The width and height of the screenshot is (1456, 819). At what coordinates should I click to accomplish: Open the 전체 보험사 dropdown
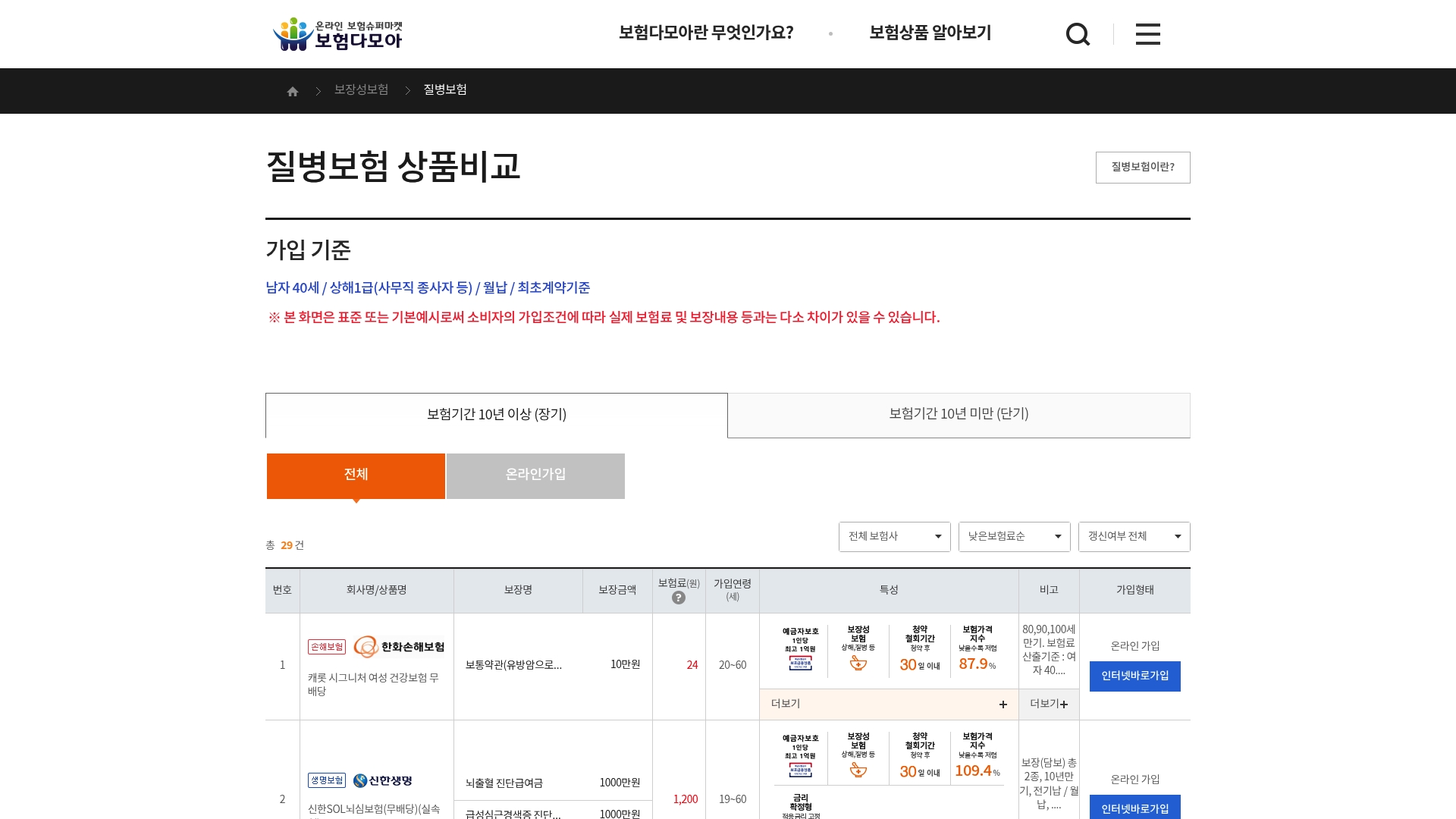click(x=894, y=537)
